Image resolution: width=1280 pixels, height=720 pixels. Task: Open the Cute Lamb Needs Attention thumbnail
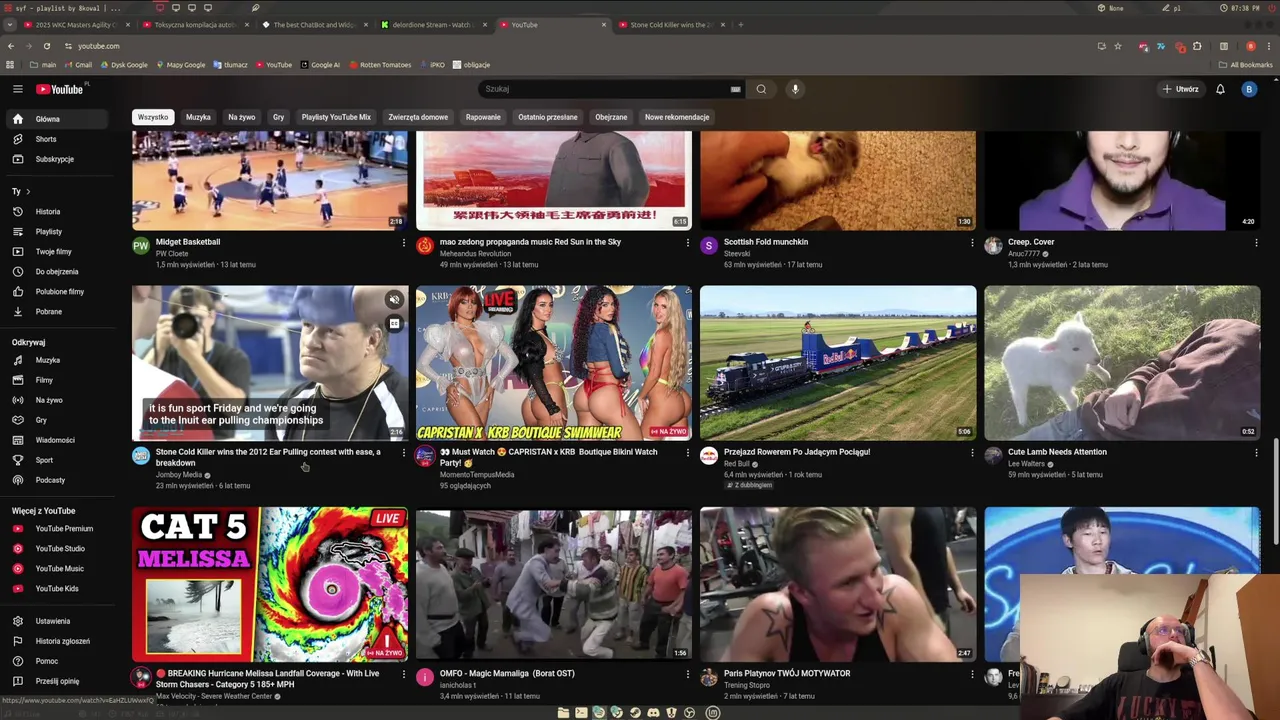(x=1122, y=363)
